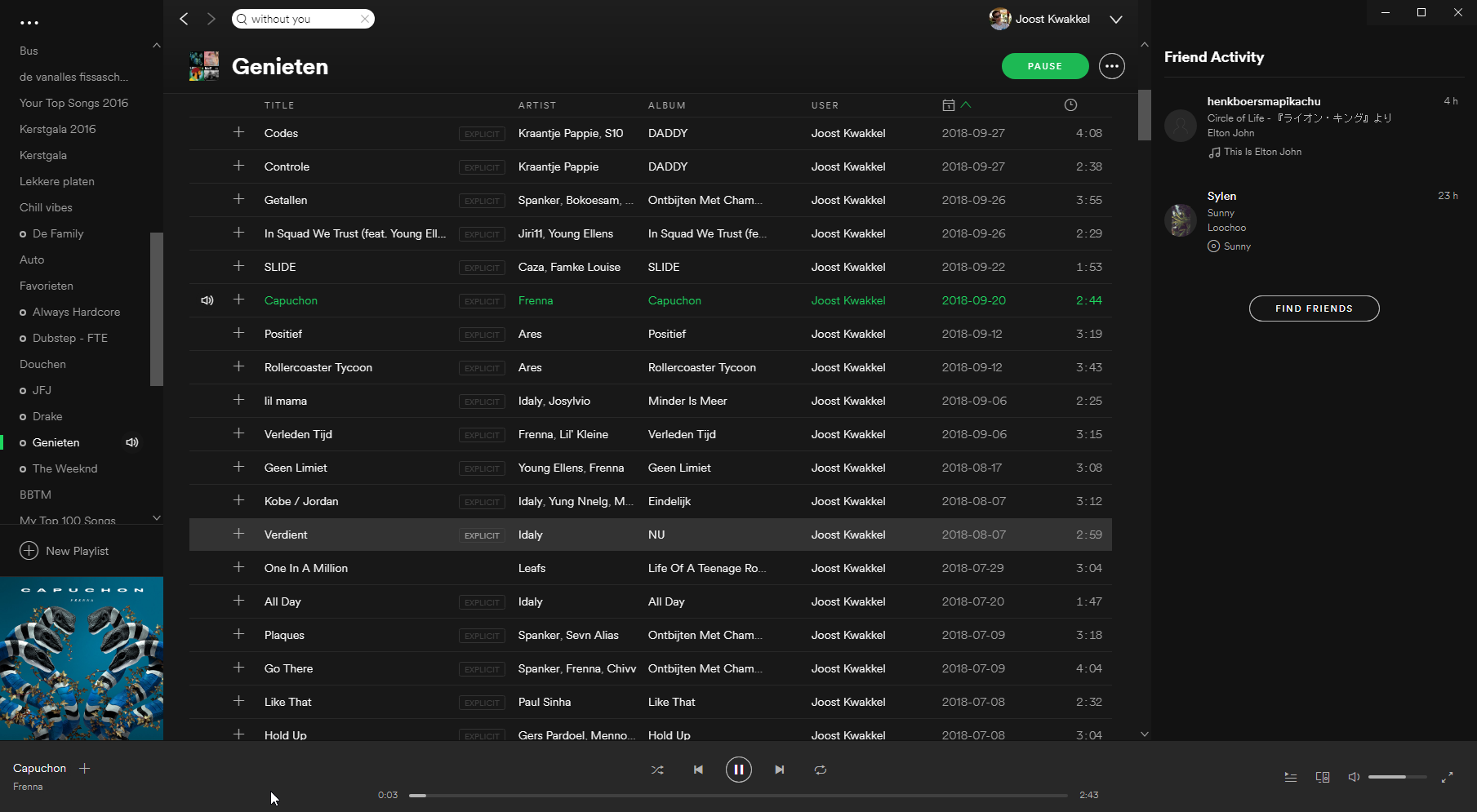Viewport: 1477px width, 812px height.
Task: Toggle shuffle playback
Action: coord(657,770)
